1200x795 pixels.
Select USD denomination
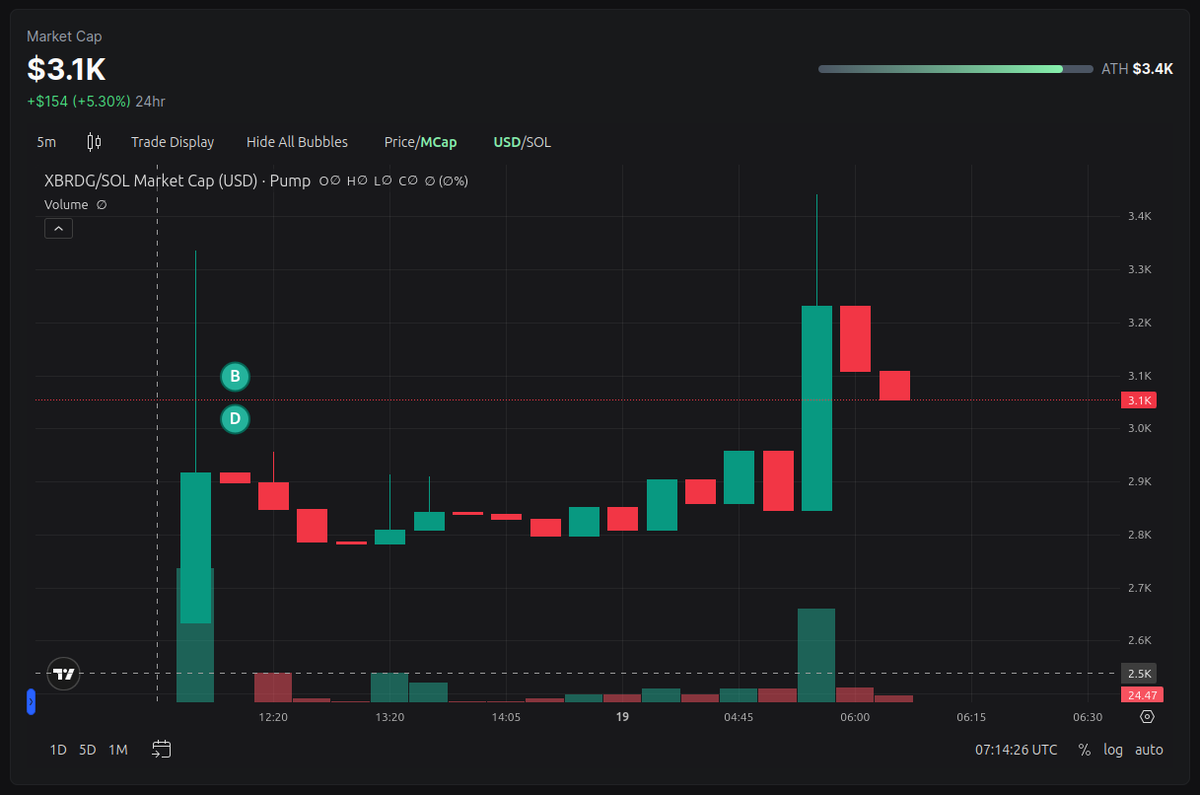click(x=507, y=142)
